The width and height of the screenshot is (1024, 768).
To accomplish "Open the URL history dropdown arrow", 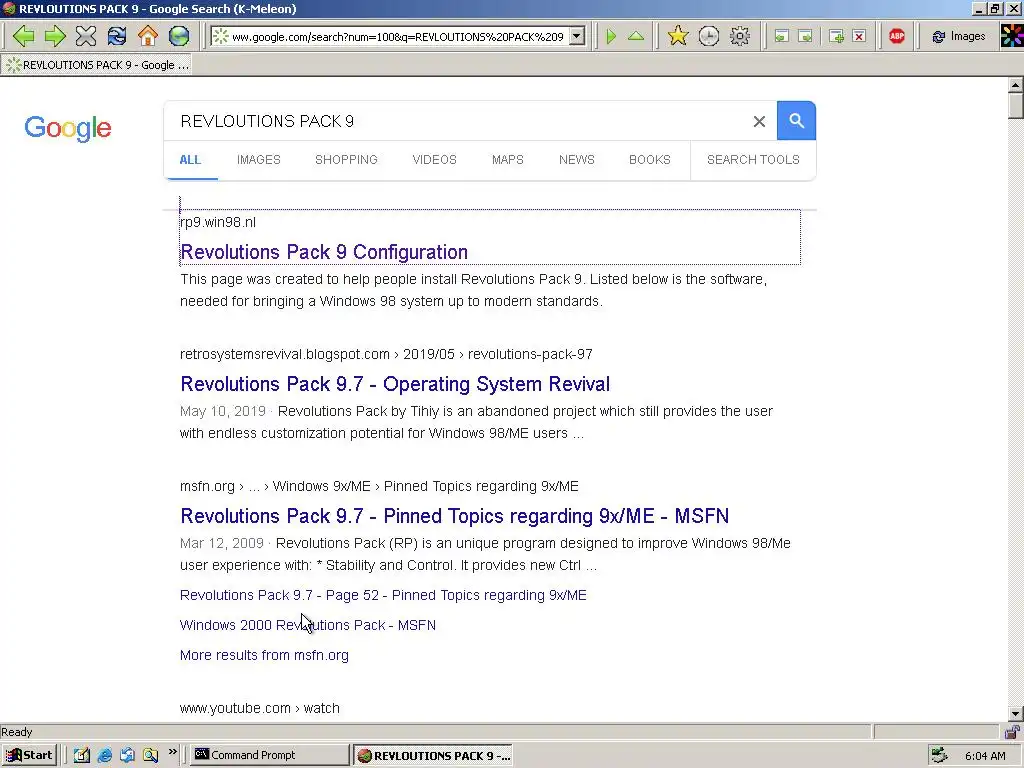I will [577, 37].
